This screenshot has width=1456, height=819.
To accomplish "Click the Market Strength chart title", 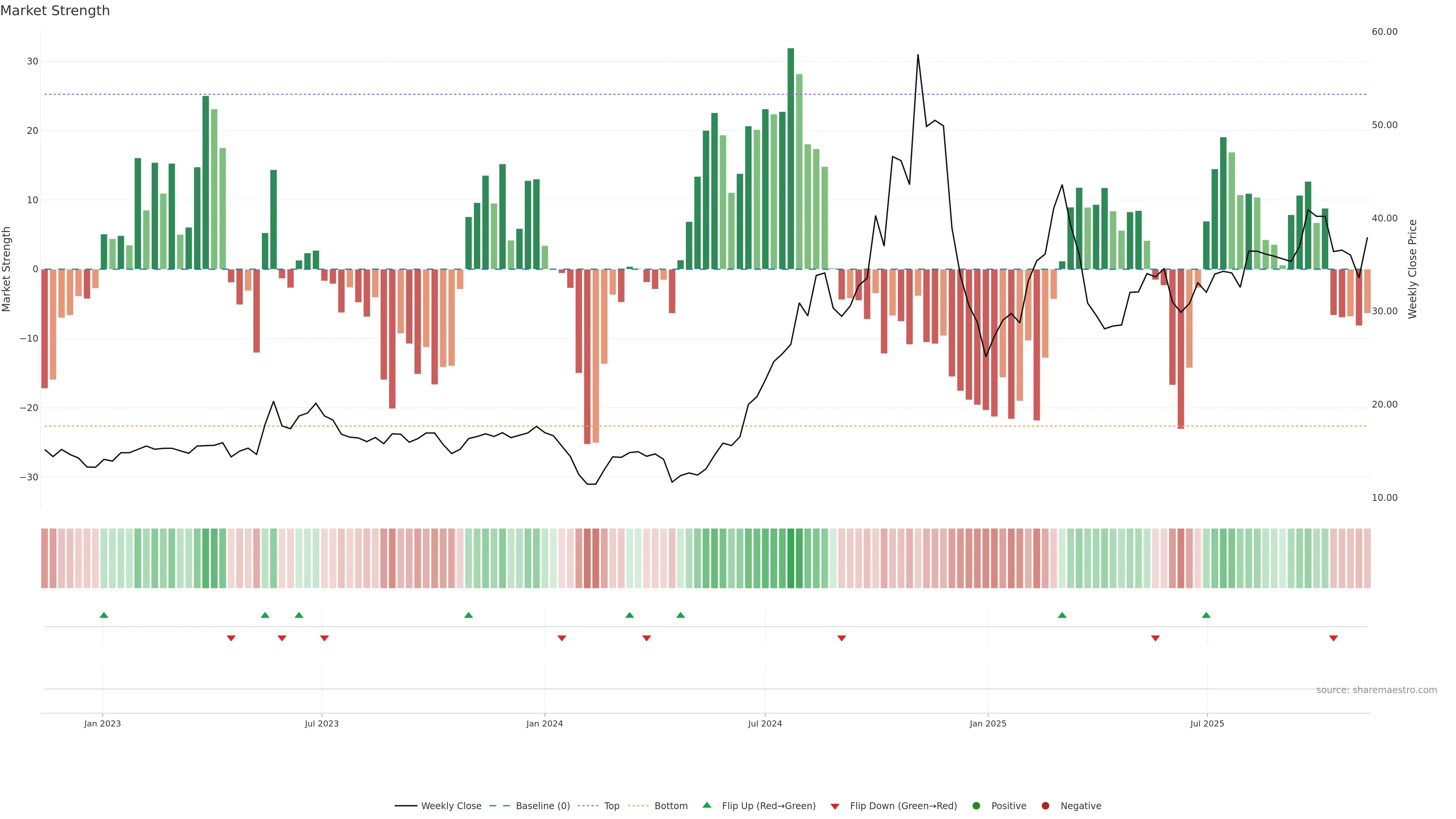I will tap(55, 11).
